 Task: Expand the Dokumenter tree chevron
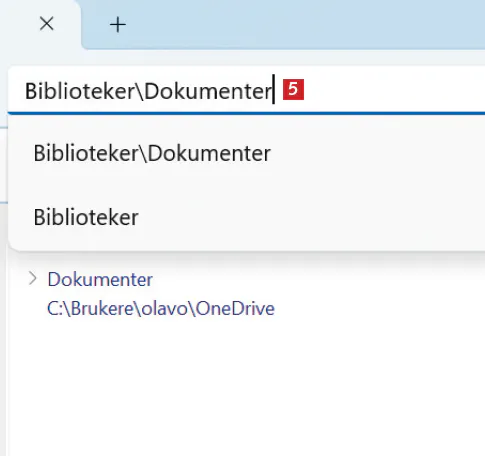point(33,278)
